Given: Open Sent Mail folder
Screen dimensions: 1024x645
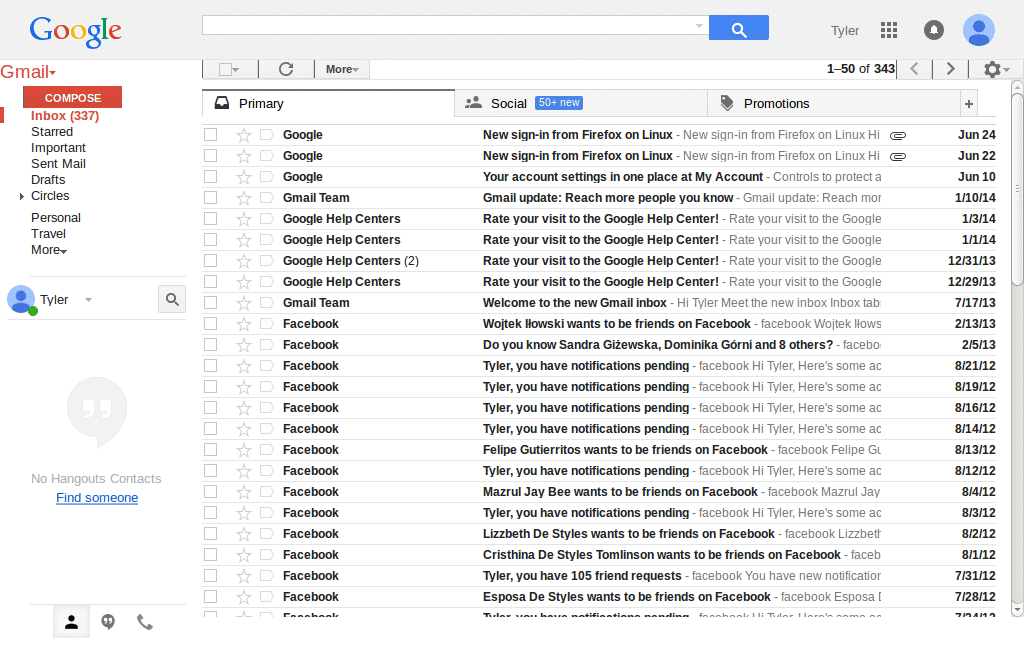Looking at the screenshot, I should pyautogui.click(x=58, y=164).
